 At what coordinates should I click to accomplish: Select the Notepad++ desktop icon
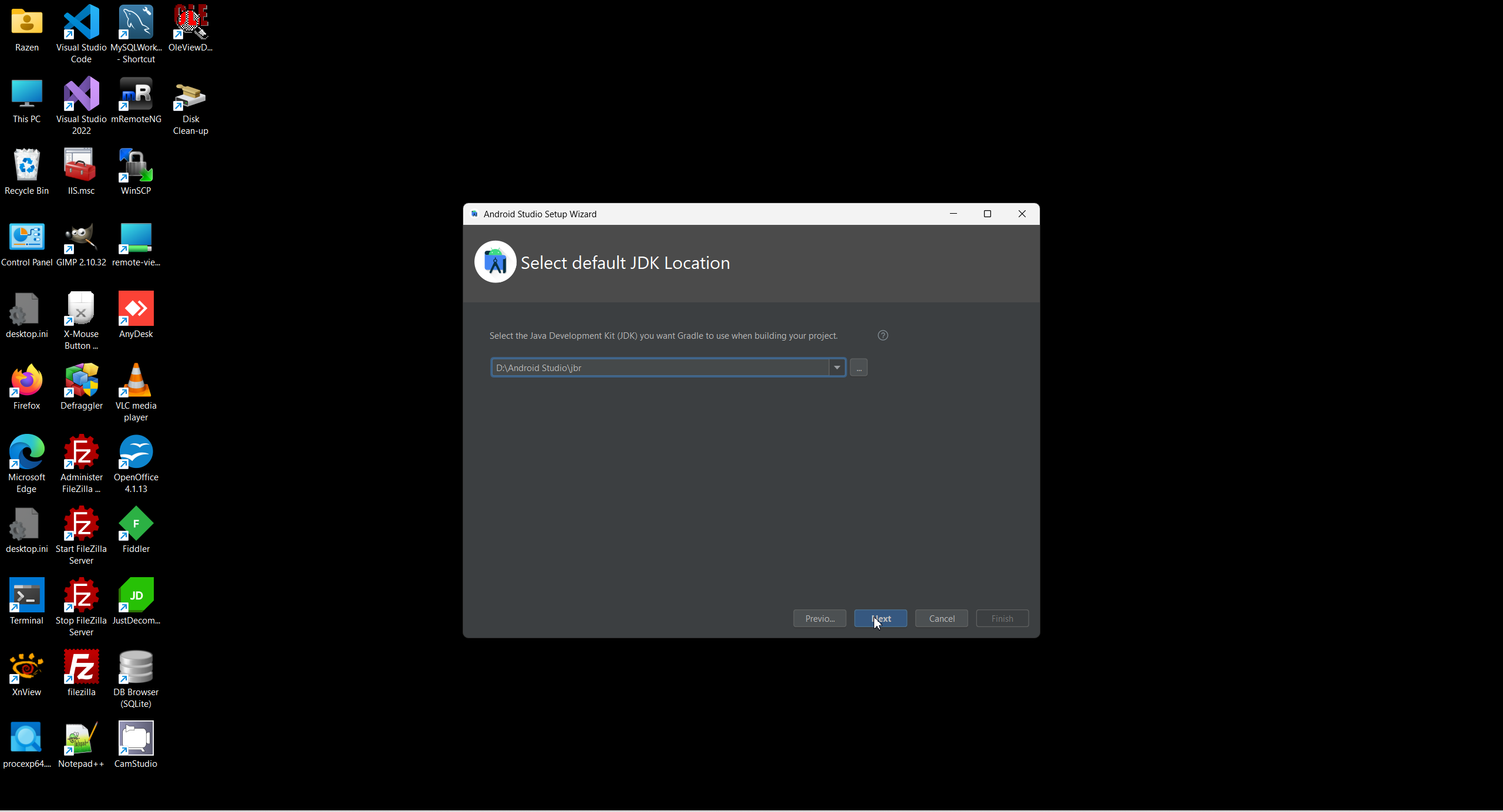(x=81, y=740)
